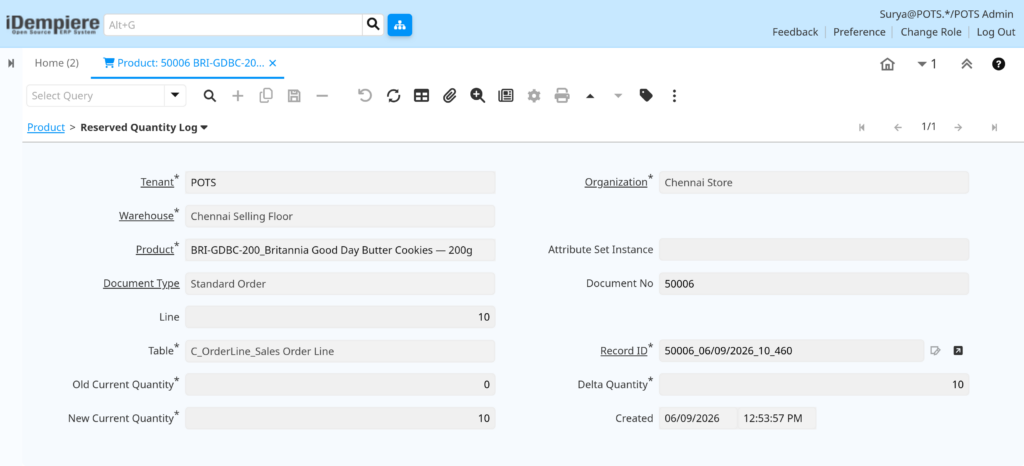
Task: Open the more options vertical dots
Action: pos(674,96)
